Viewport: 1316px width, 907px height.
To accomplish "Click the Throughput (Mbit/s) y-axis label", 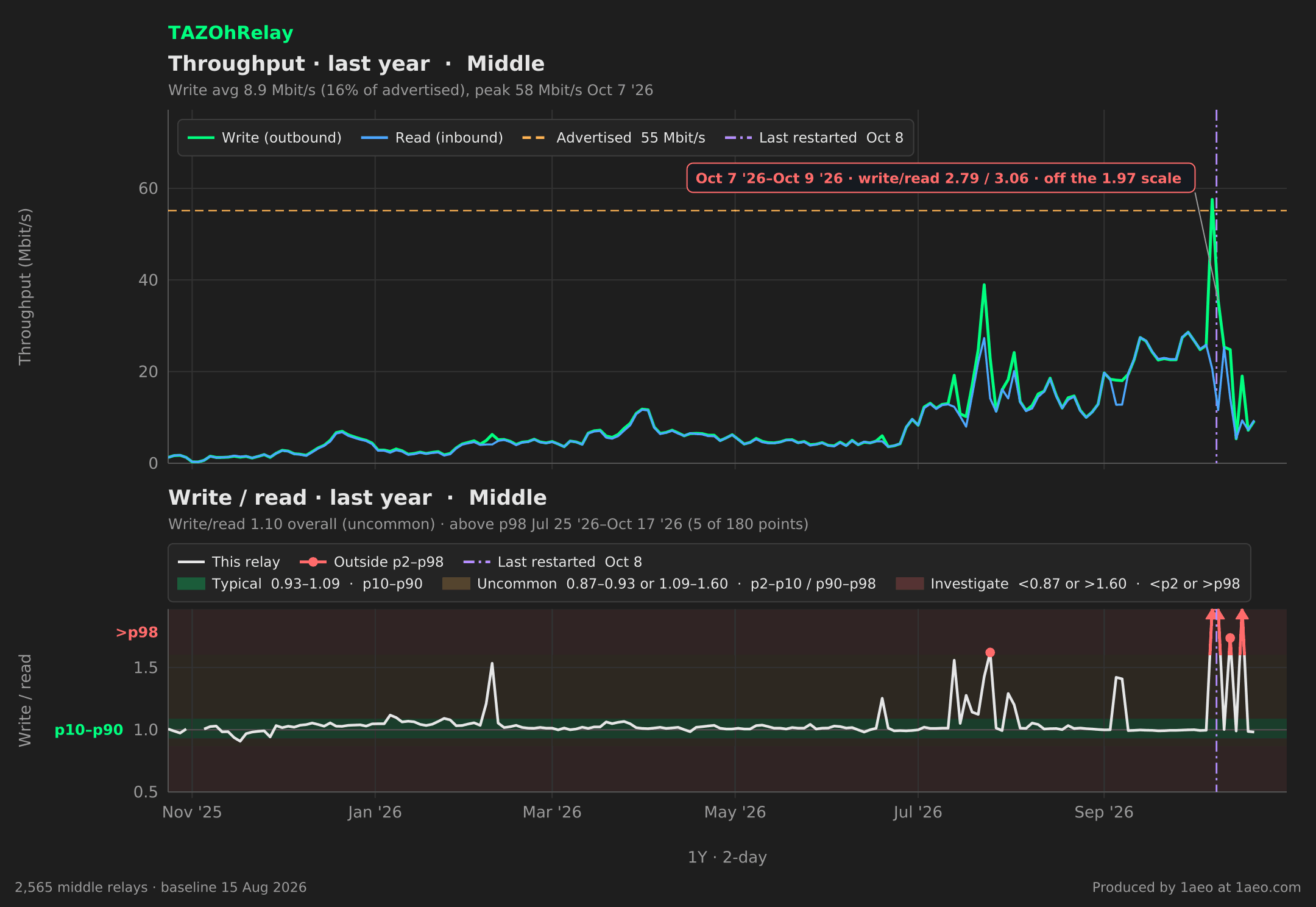I will [25, 286].
